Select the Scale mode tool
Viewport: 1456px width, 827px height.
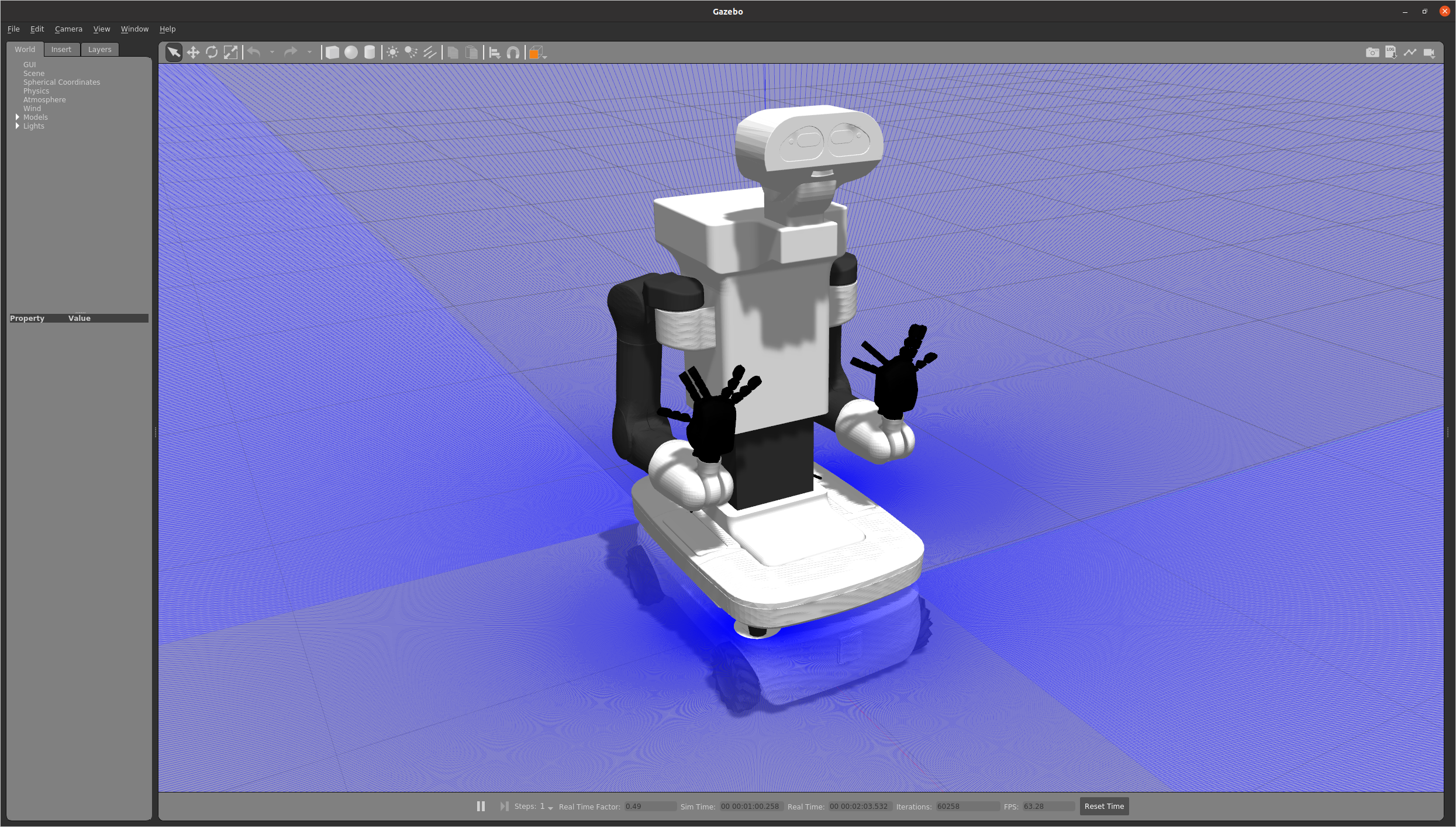pyautogui.click(x=231, y=53)
